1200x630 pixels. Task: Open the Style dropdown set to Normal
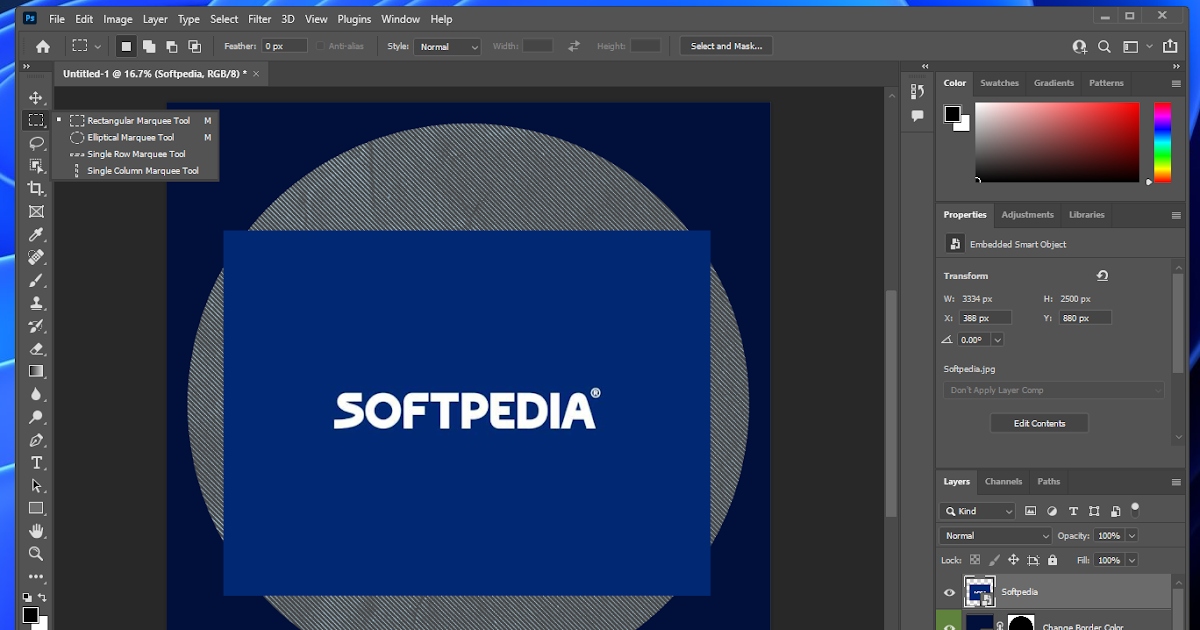pyautogui.click(x=446, y=47)
